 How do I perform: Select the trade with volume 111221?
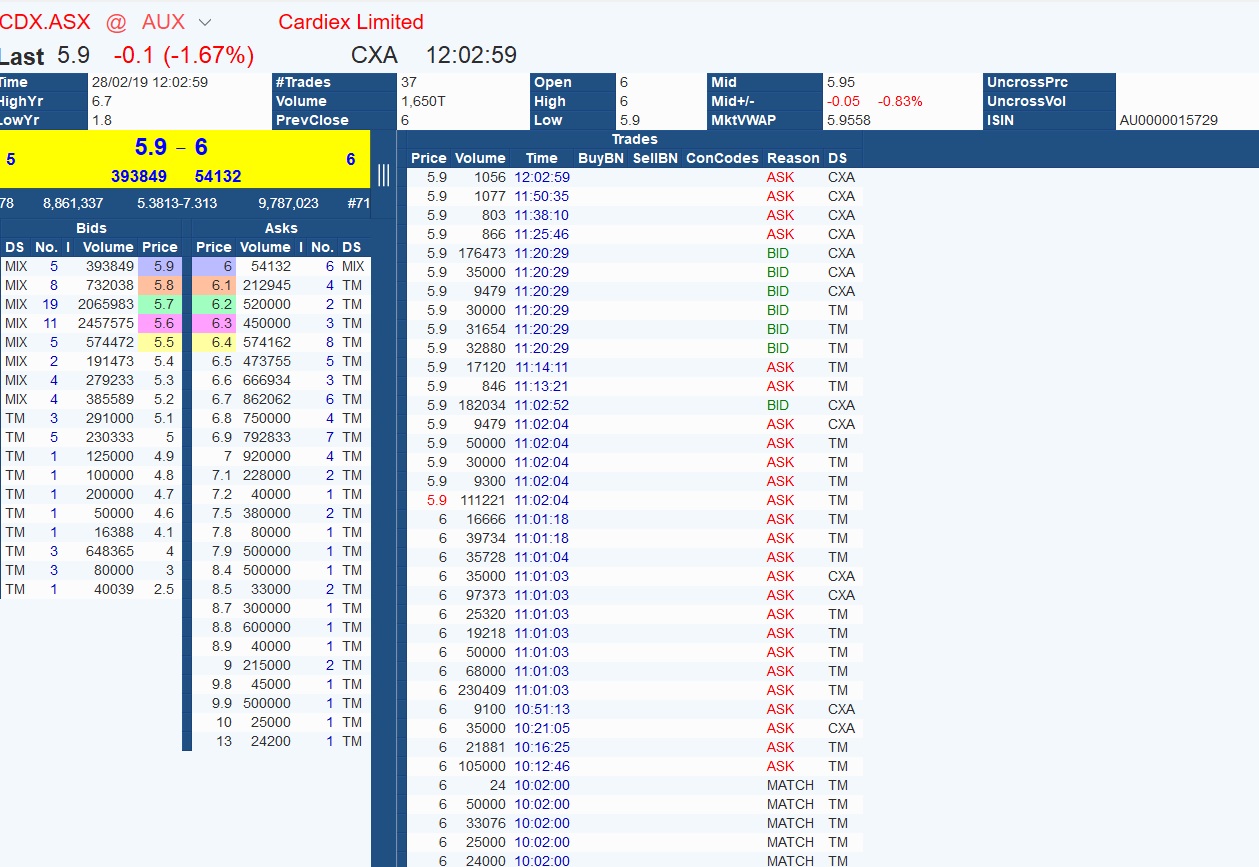[x=635, y=500]
